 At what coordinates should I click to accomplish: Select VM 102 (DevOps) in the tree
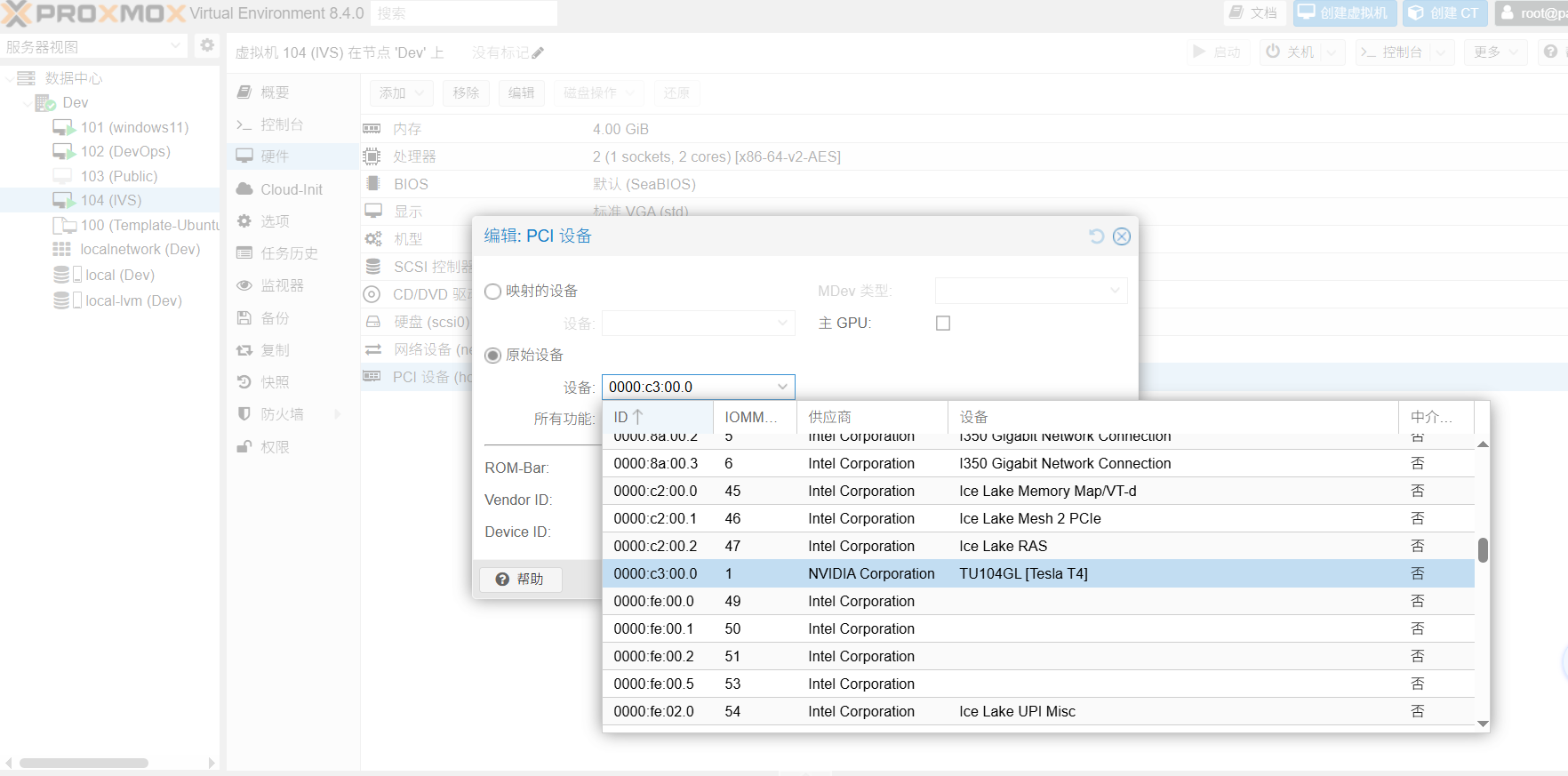coord(125,152)
